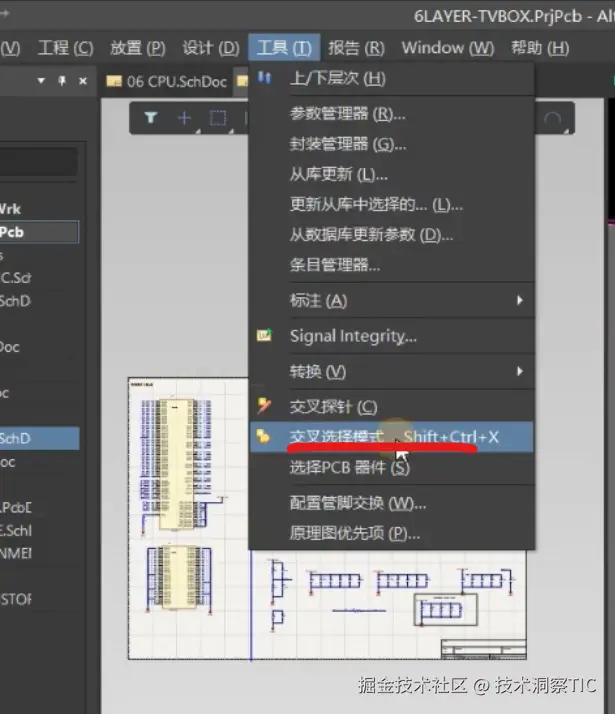
Task: Pin the Projects panel
Action: 62,81
